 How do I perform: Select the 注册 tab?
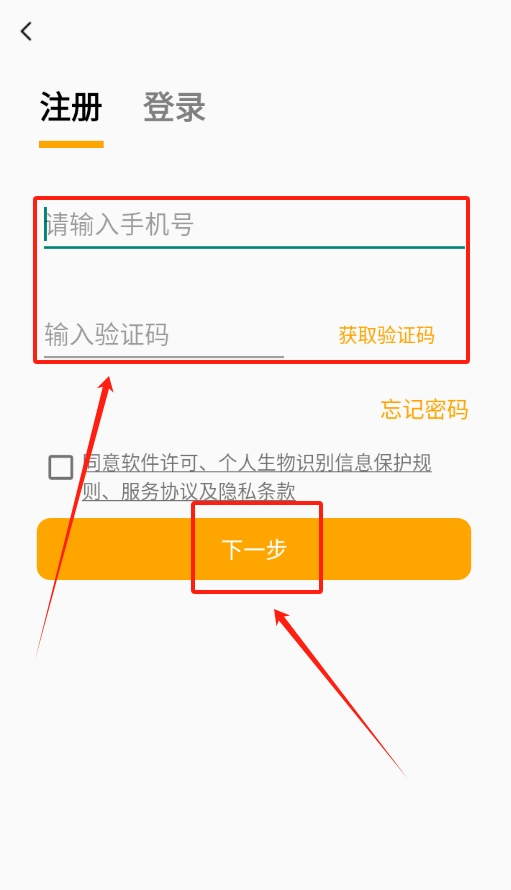tap(71, 107)
